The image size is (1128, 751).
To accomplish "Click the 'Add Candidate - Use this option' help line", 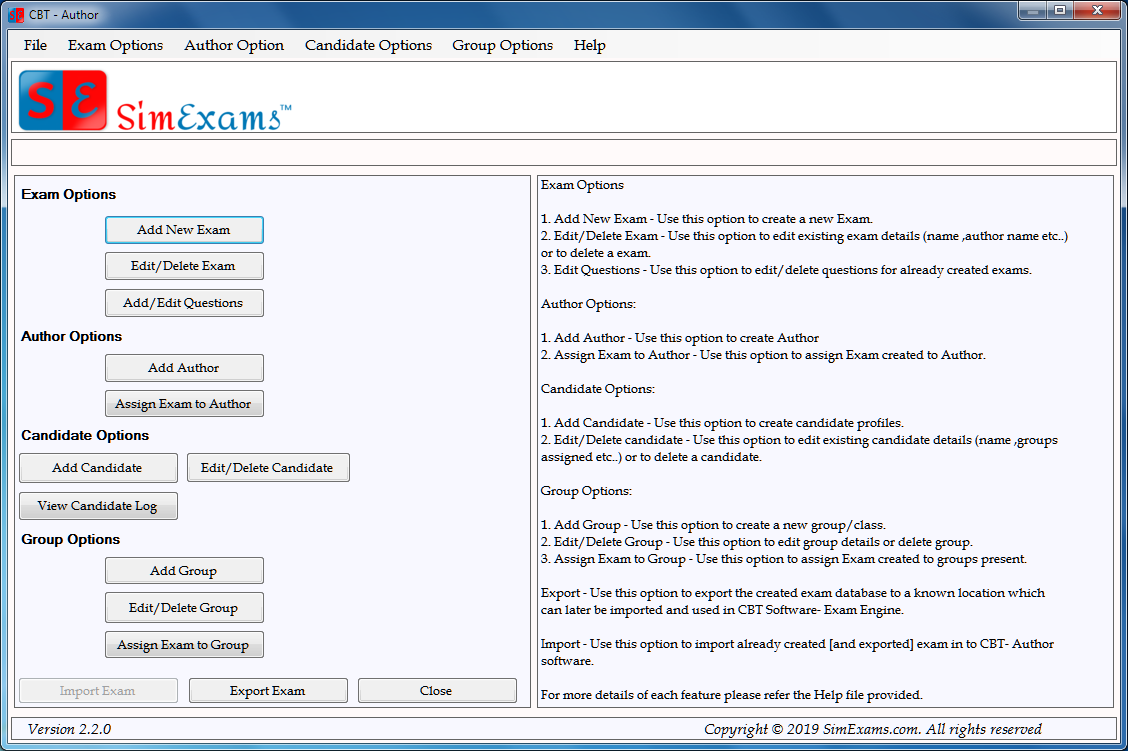I will click(x=722, y=423).
